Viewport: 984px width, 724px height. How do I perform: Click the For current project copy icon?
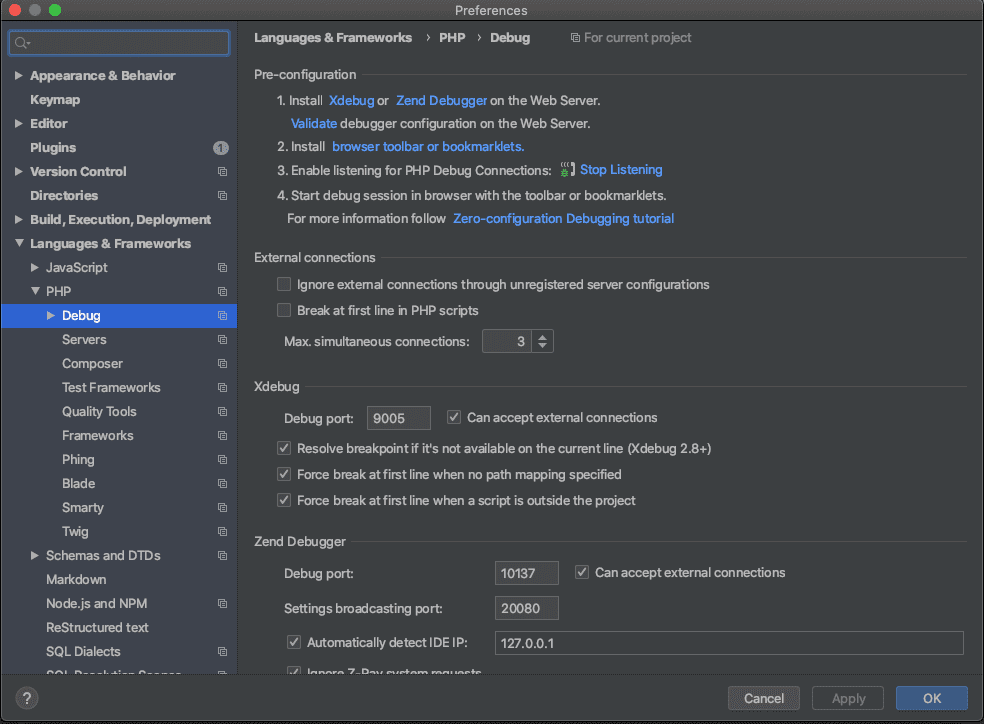[575, 38]
